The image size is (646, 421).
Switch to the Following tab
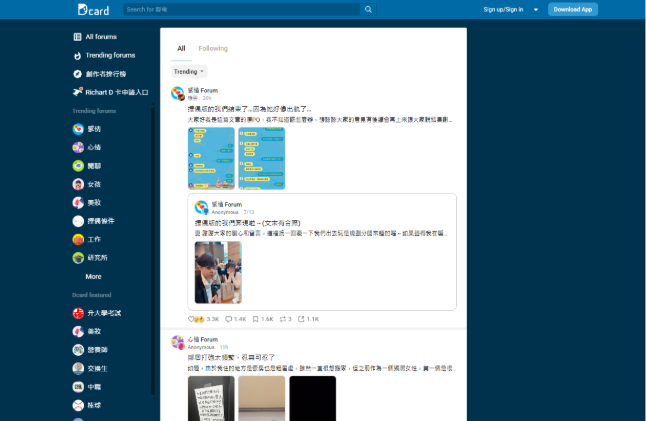point(212,48)
